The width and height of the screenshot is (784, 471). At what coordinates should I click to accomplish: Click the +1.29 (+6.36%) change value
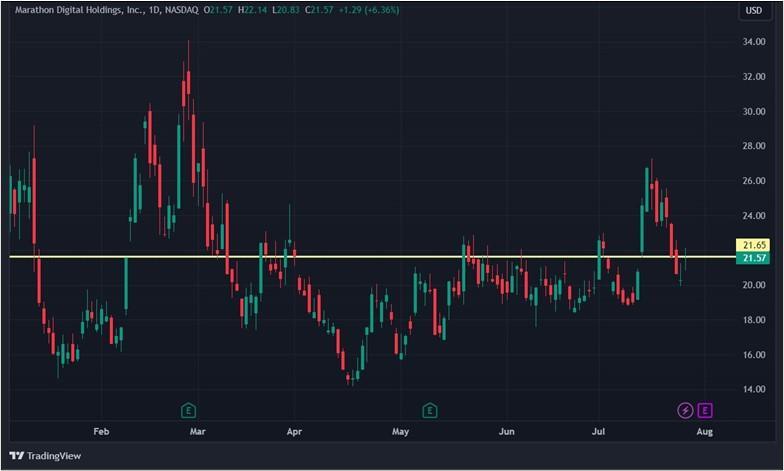(368, 10)
